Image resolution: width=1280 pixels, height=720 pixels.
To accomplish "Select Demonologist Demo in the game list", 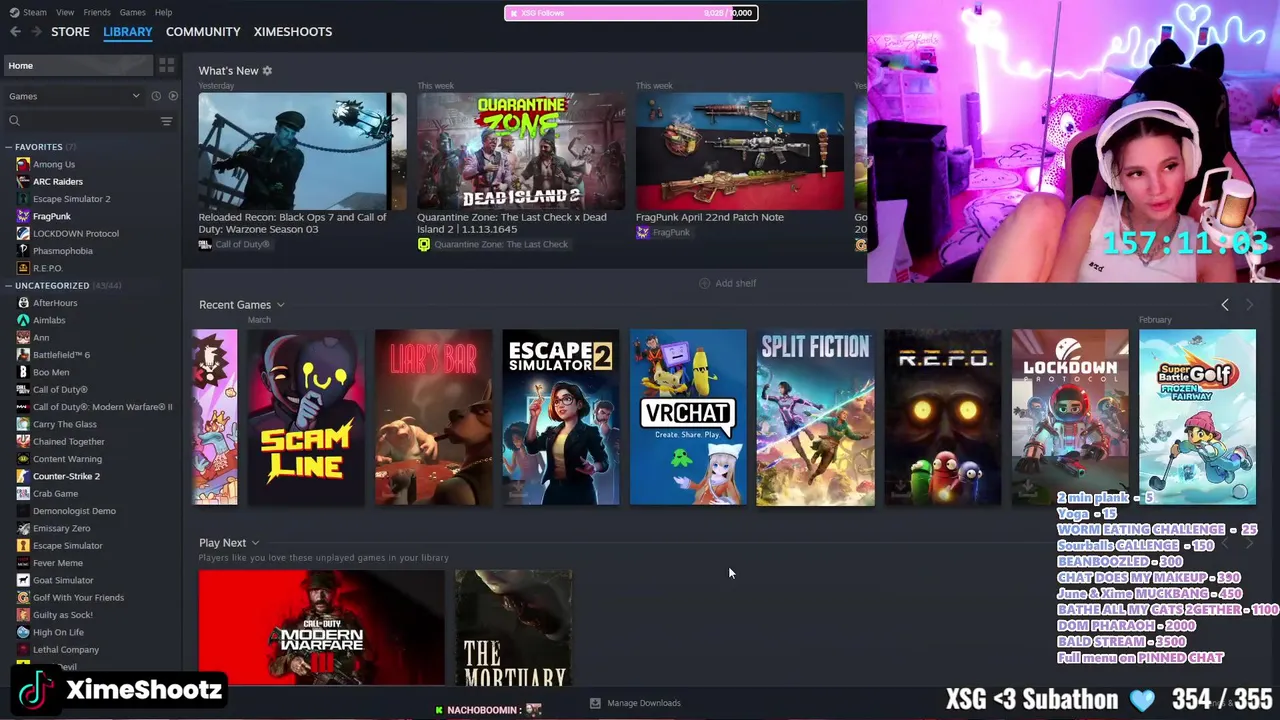I will pos(74,511).
